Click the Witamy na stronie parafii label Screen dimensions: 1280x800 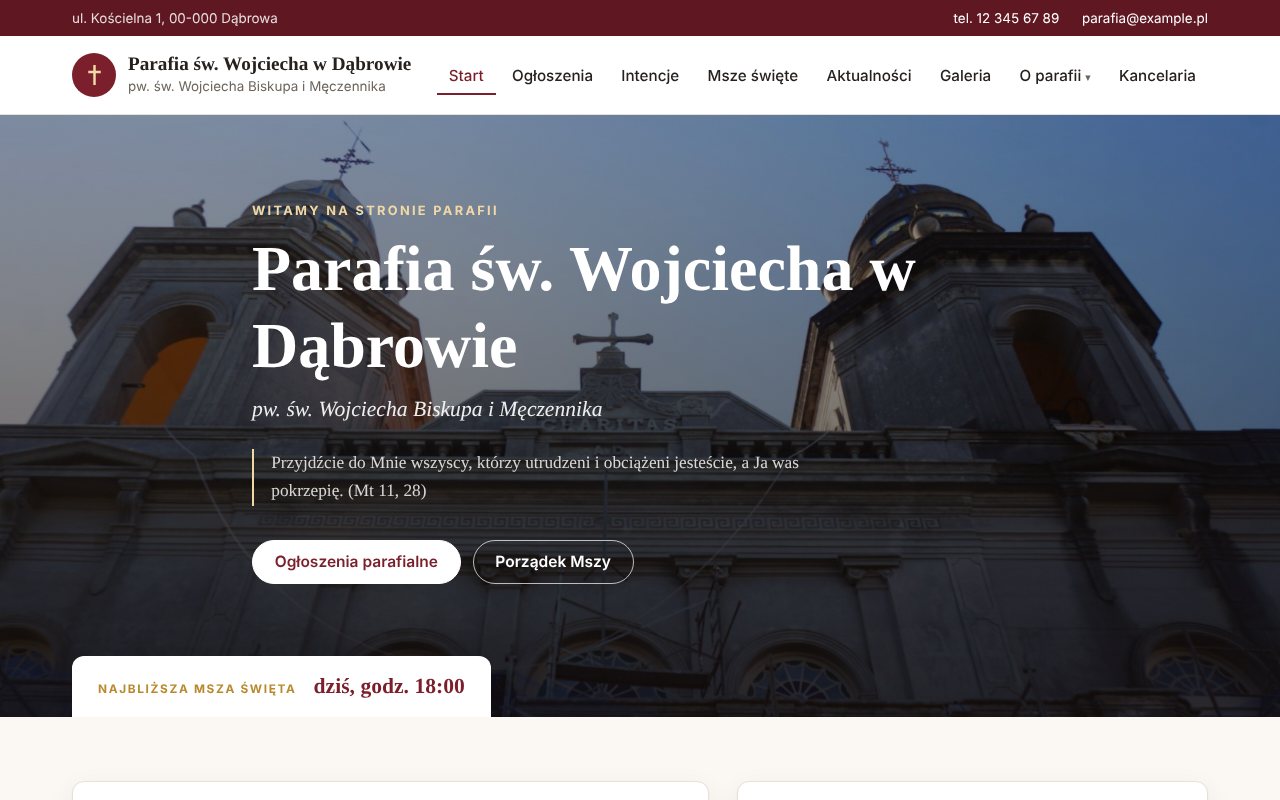(x=375, y=211)
